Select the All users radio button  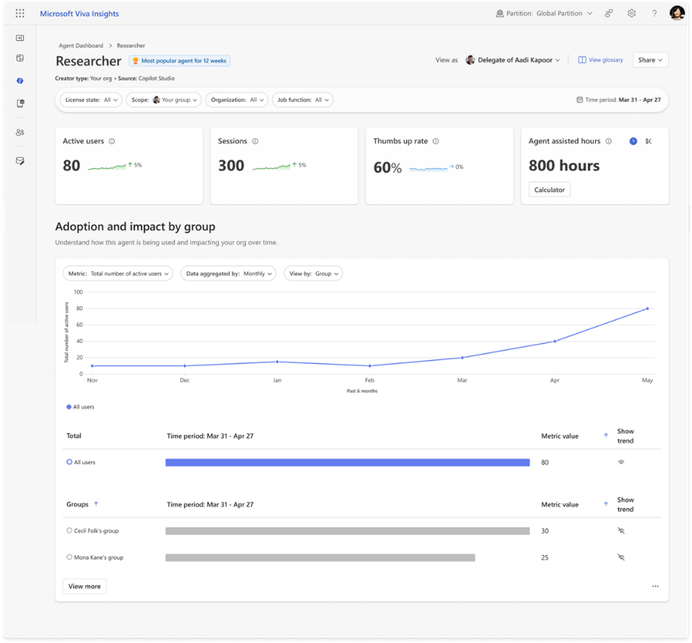(x=69, y=462)
